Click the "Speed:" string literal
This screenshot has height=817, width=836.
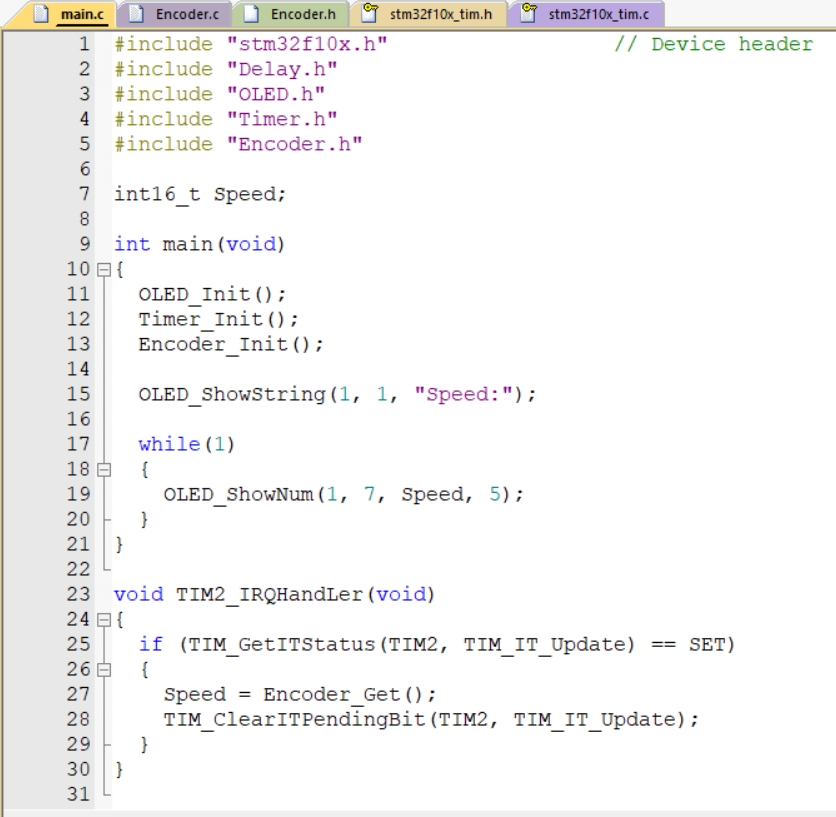coord(464,394)
